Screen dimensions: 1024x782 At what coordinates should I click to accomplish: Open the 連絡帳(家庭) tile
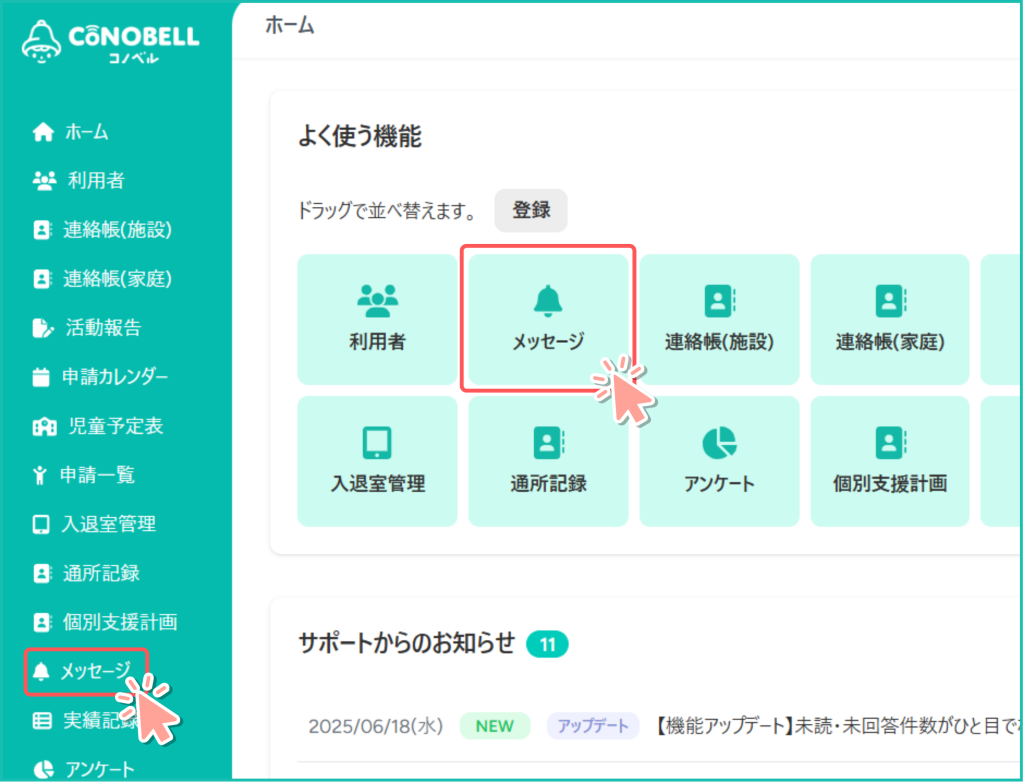tap(889, 319)
